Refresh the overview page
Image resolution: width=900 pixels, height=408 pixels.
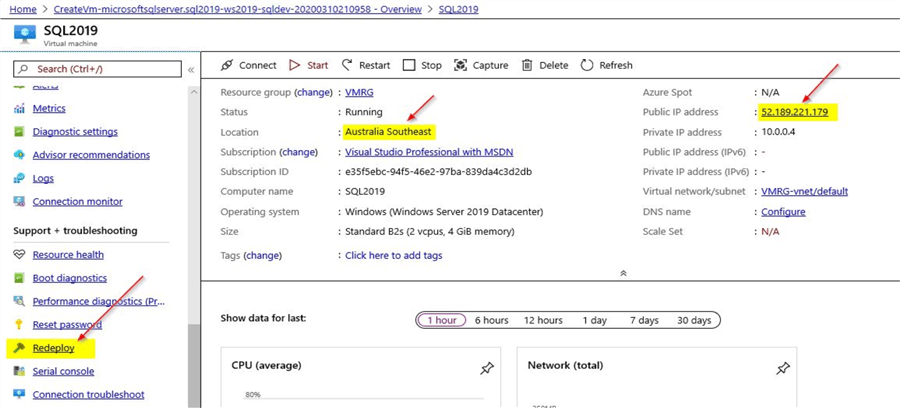[x=606, y=65]
